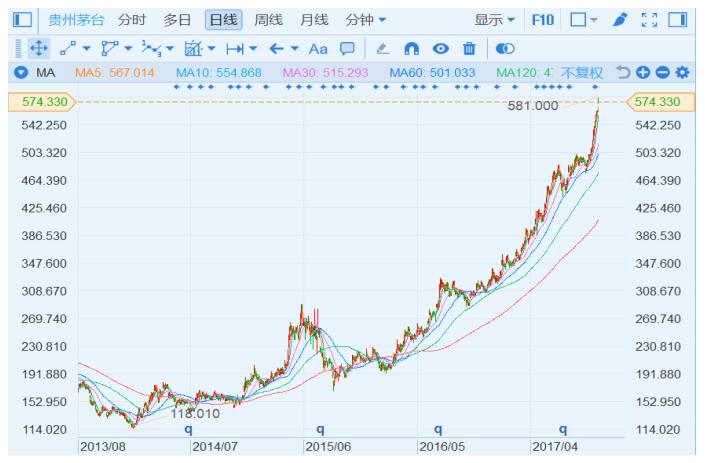The image size is (705, 463).
Task: Switch to the 日线 daily tab
Action: 223,20
